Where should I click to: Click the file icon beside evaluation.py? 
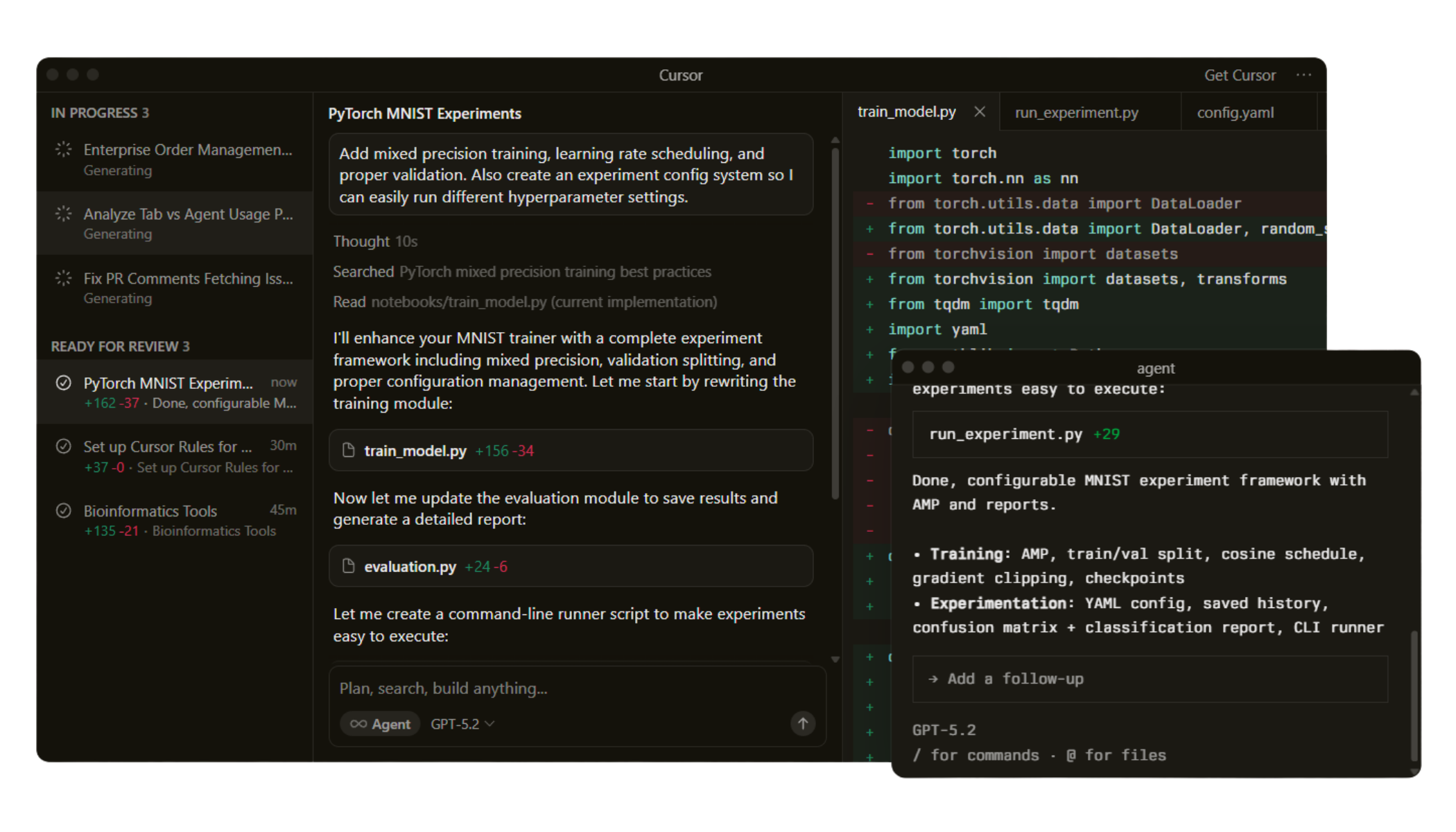coord(349,566)
